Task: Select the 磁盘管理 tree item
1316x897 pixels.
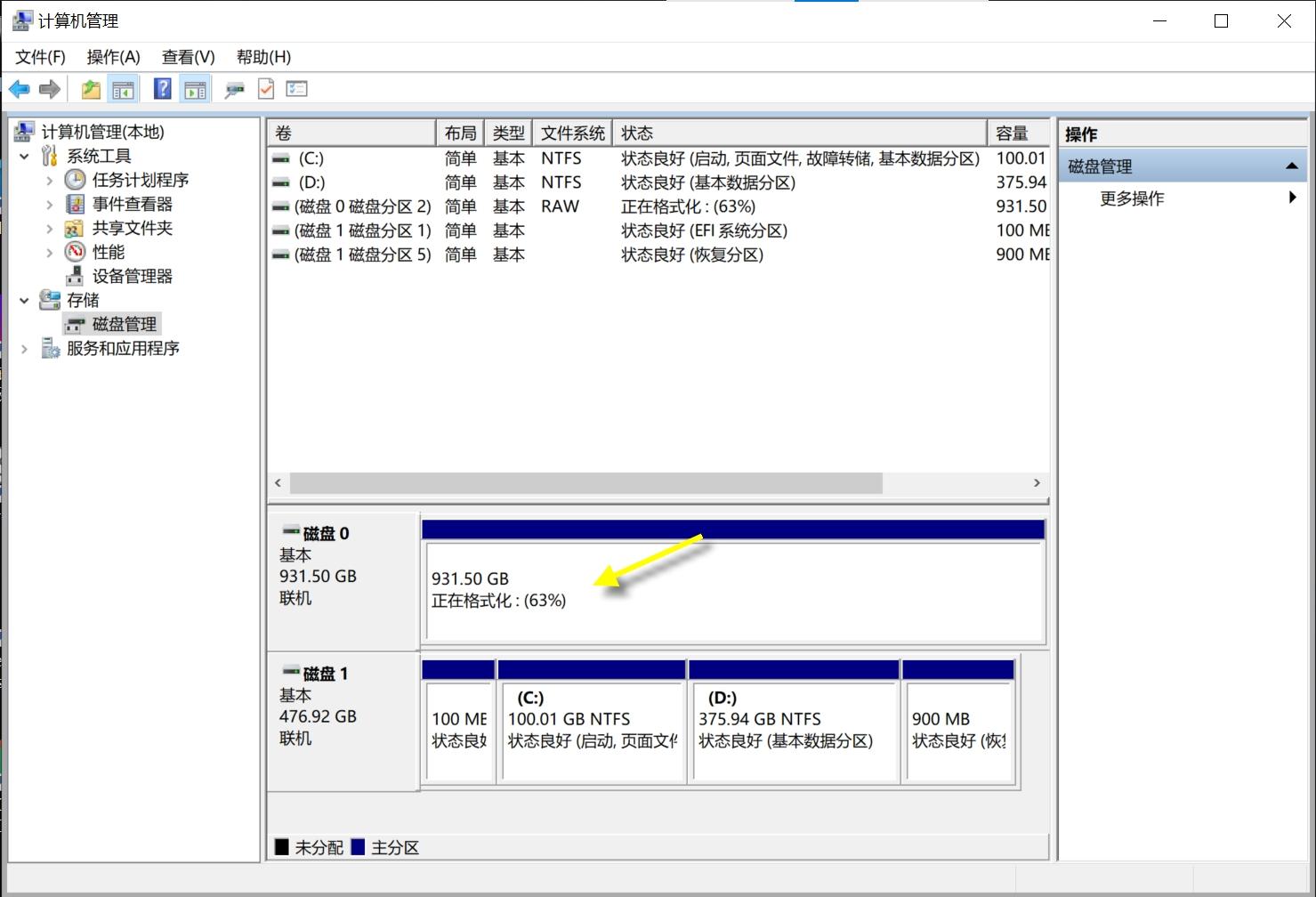Action: (124, 323)
